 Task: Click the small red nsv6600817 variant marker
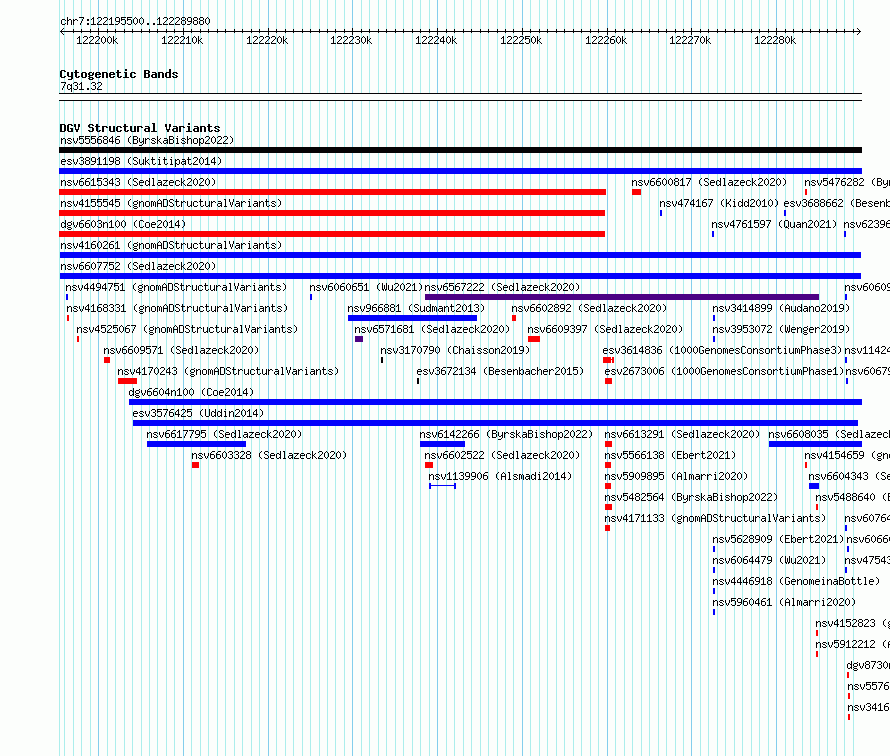click(x=636, y=192)
